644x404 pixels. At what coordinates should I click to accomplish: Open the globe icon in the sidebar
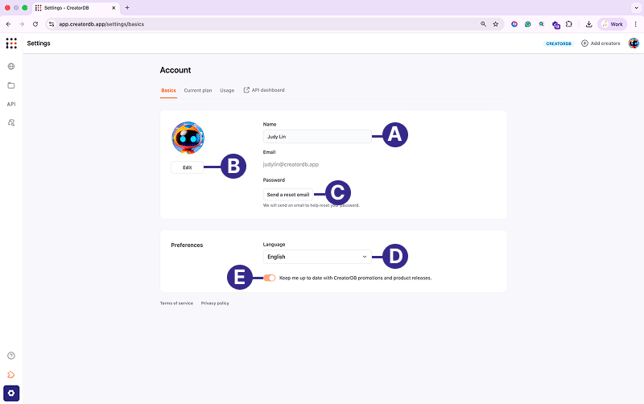11,67
